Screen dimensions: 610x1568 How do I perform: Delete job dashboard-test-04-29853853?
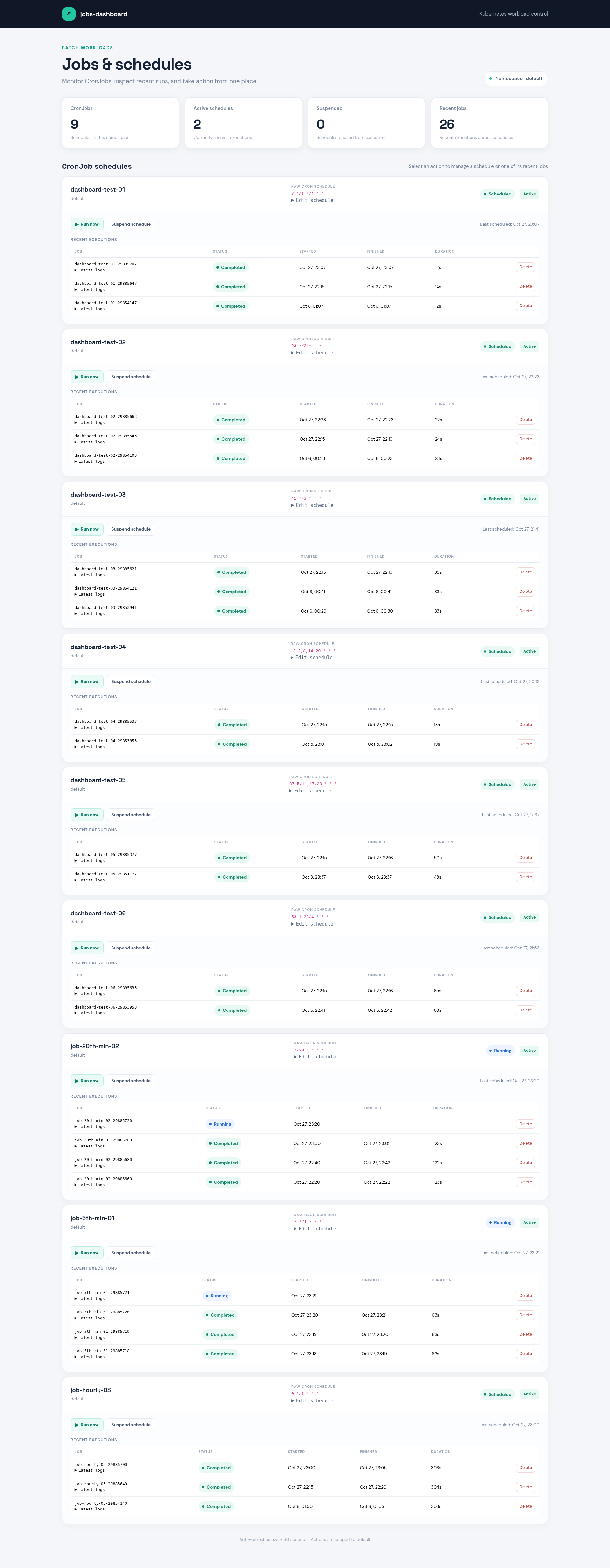coord(525,744)
